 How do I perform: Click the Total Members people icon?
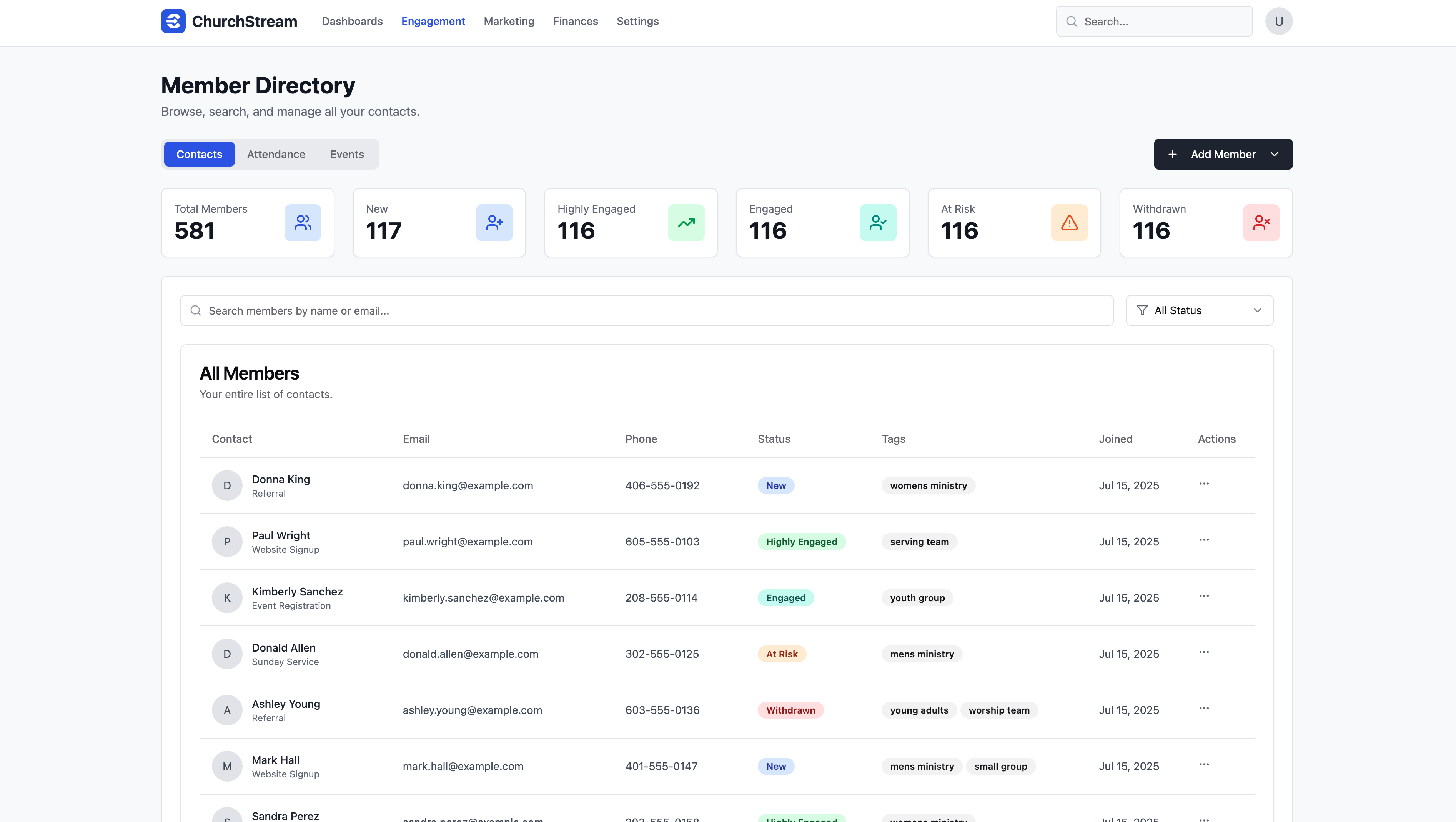pyautogui.click(x=303, y=222)
